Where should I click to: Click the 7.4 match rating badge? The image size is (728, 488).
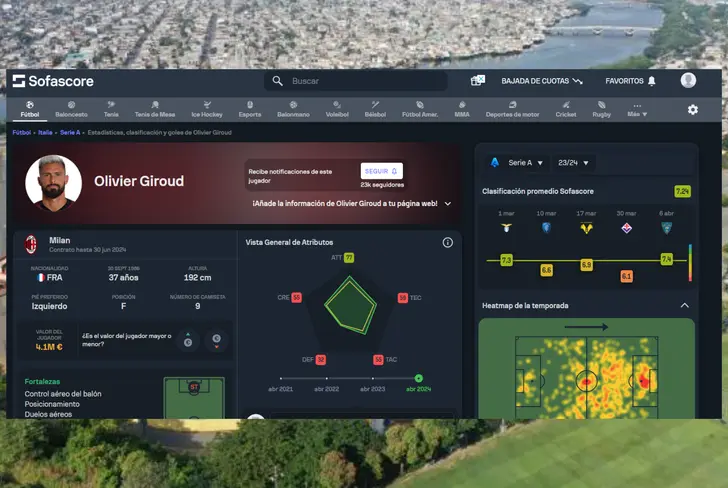pyautogui.click(x=666, y=260)
